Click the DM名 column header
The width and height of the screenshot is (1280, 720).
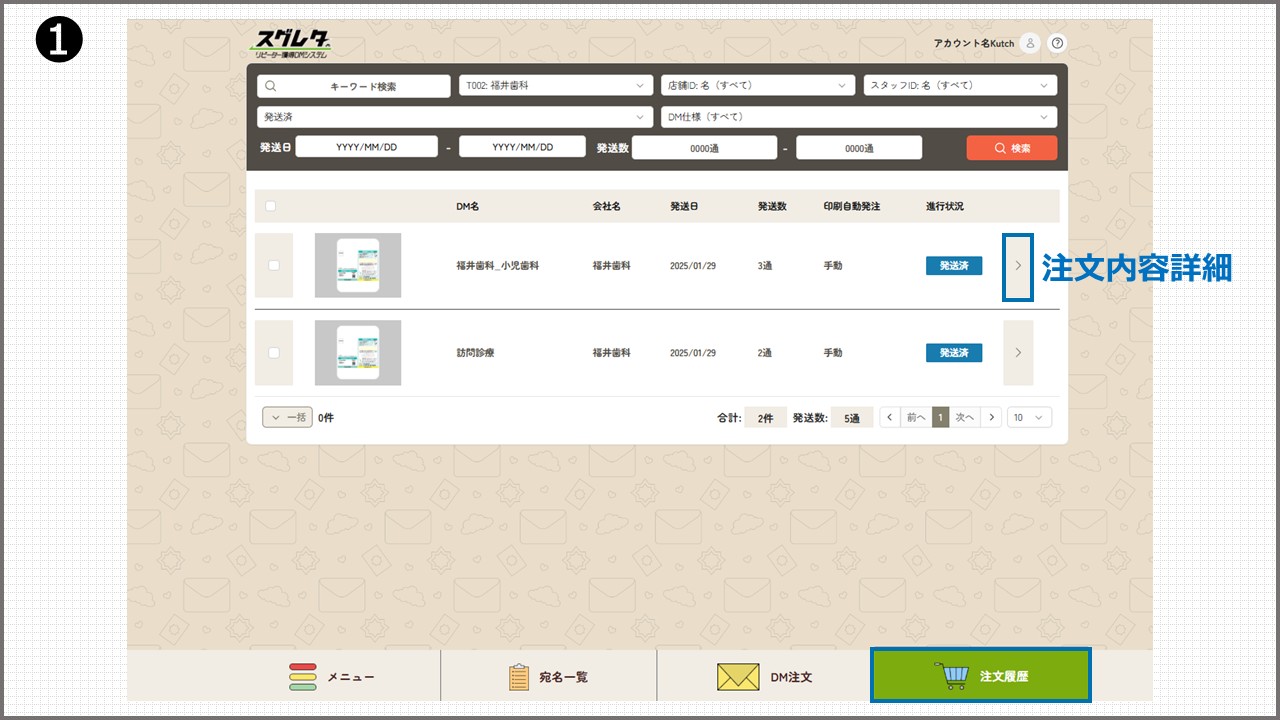467,206
